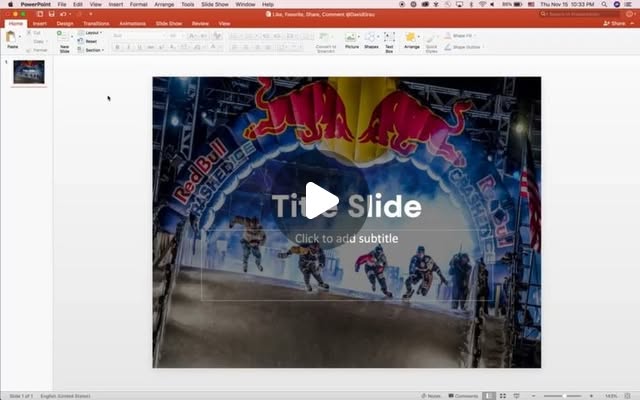
Task: Switch to slide sorter grid view
Action: coord(503,396)
